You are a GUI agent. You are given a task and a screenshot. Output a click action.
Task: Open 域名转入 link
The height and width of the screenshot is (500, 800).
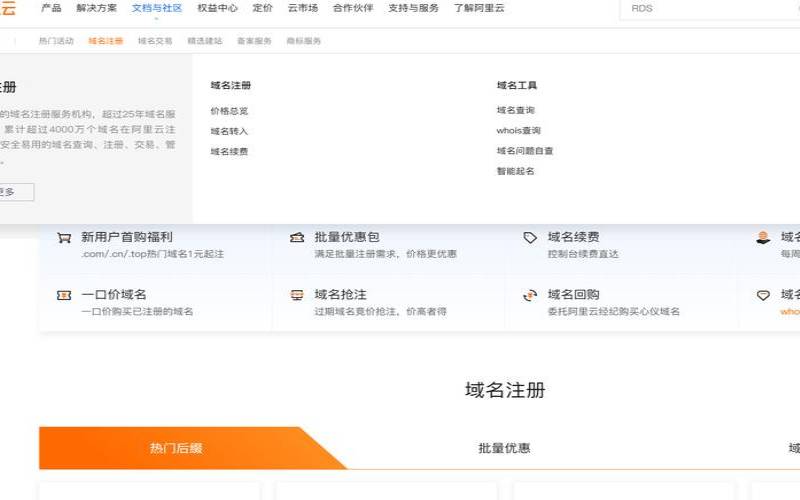[x=229, y=131]
